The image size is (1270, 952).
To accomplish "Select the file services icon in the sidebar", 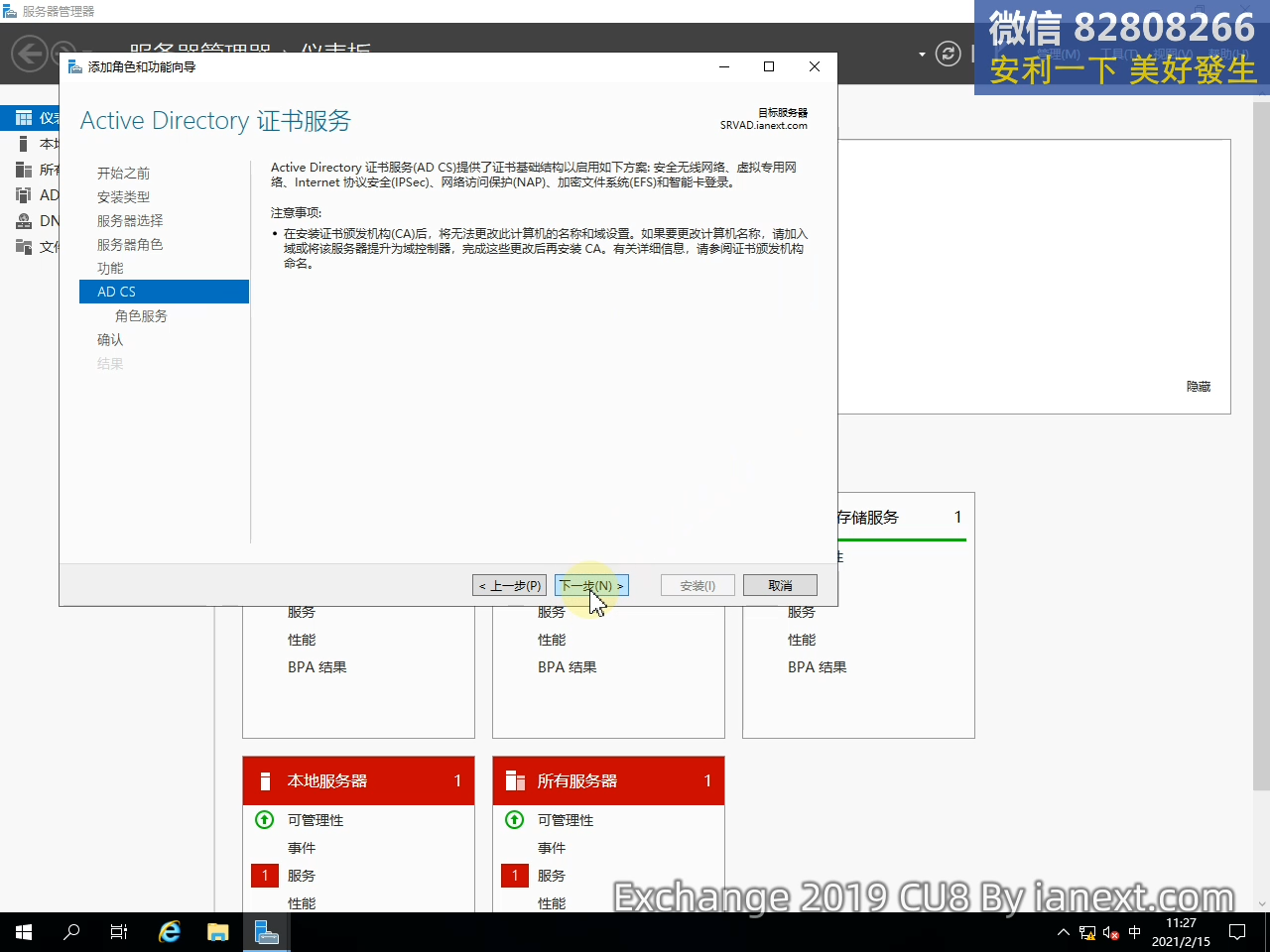I will [x=24, y=247].
